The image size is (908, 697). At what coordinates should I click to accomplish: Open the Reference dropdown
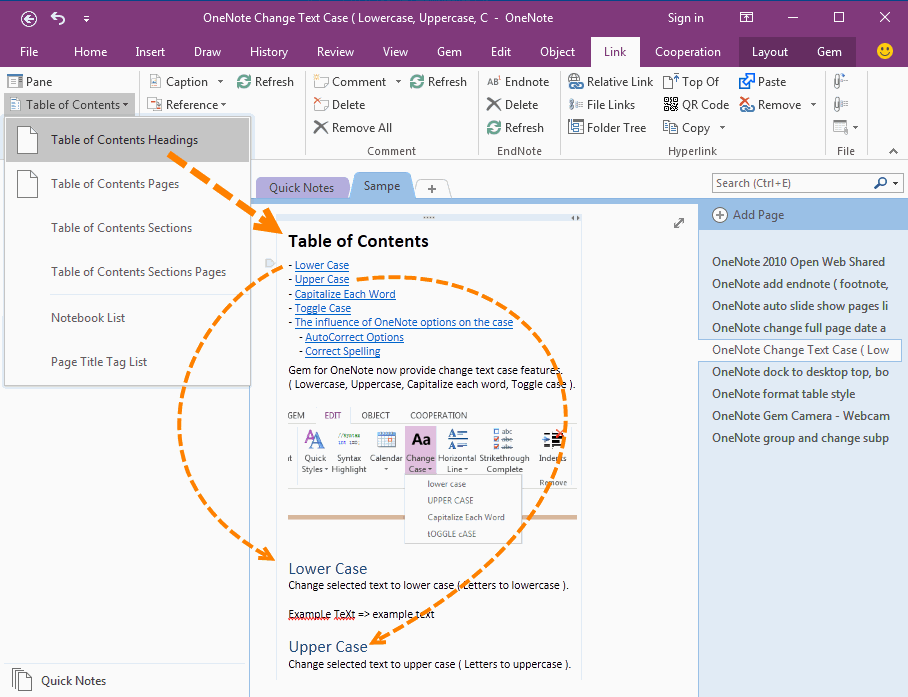pyautogui.click(x=186, y=105)
